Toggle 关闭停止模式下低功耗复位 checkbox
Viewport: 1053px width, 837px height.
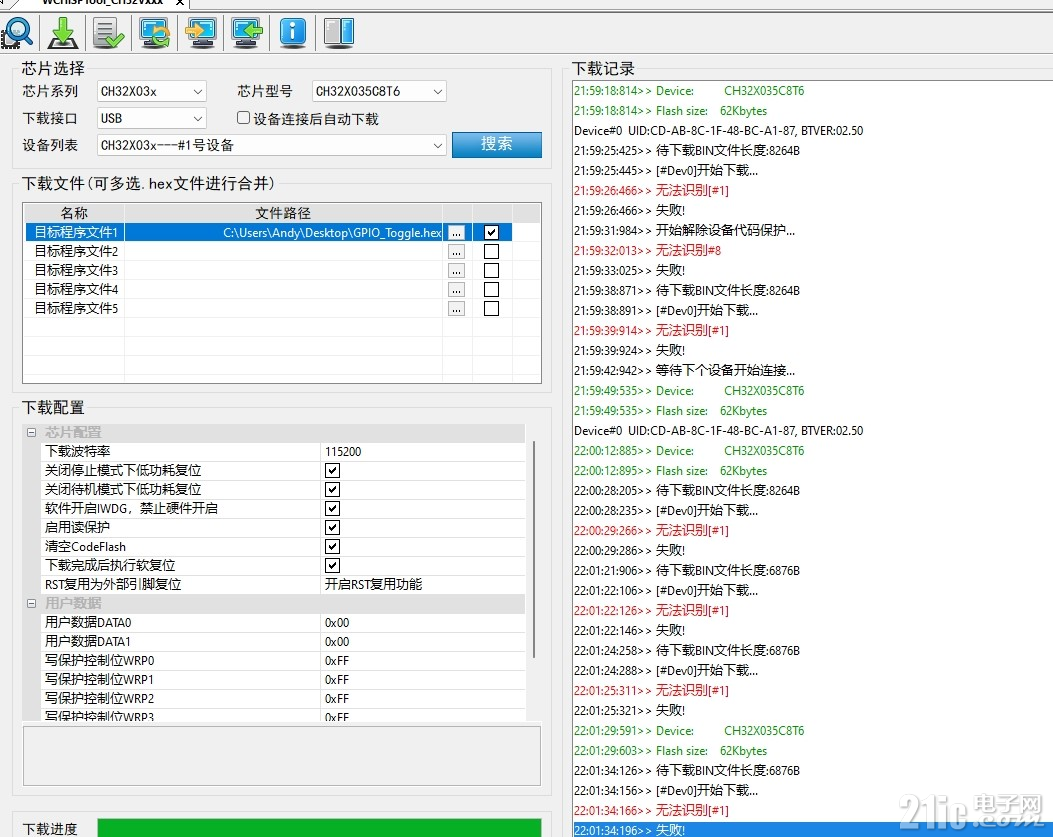coord(332,470)
